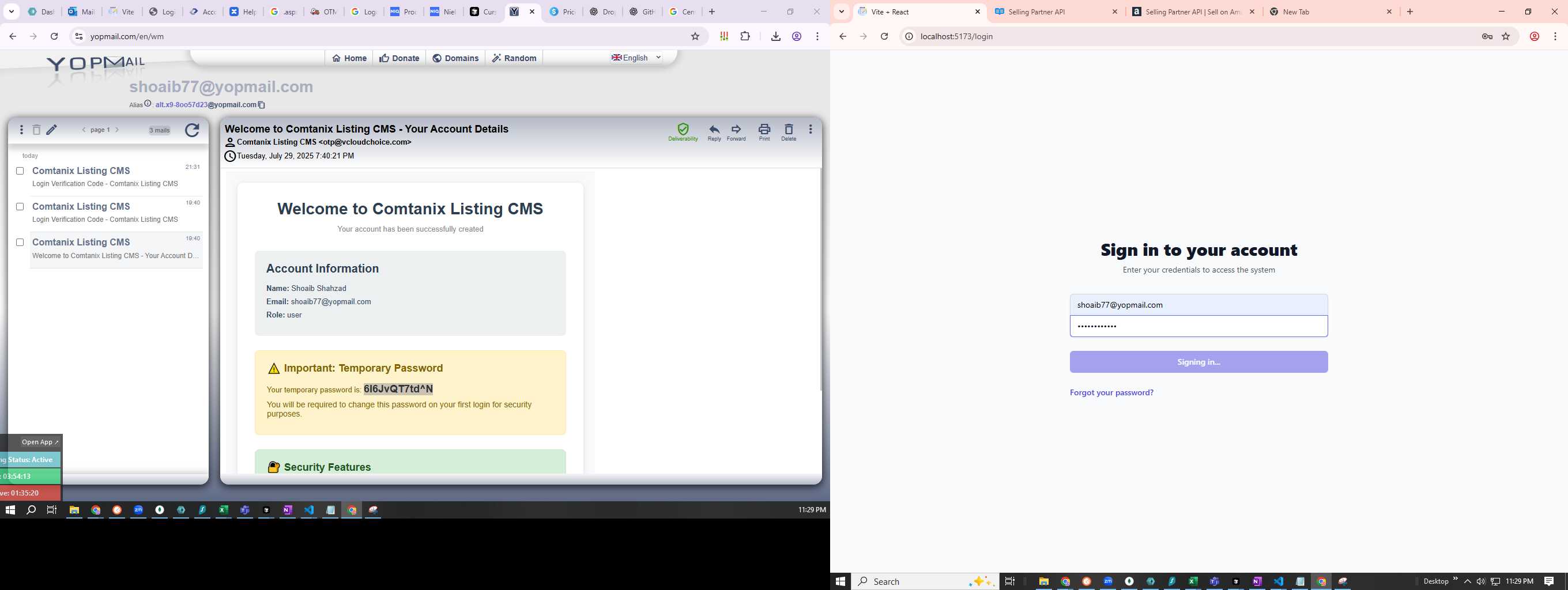Click the temporary password 6I6JvQT7td^N
This screenshot has height=590, width=1568.
pyautogui.click(x=398, y=389)
